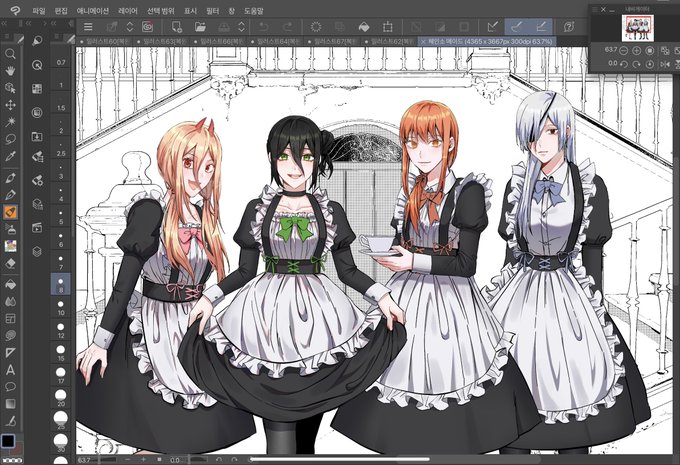Collapse the leftmost tool palette double-arrow
Image resolution: width=680 pixels, height=465 pixels.
4,23
